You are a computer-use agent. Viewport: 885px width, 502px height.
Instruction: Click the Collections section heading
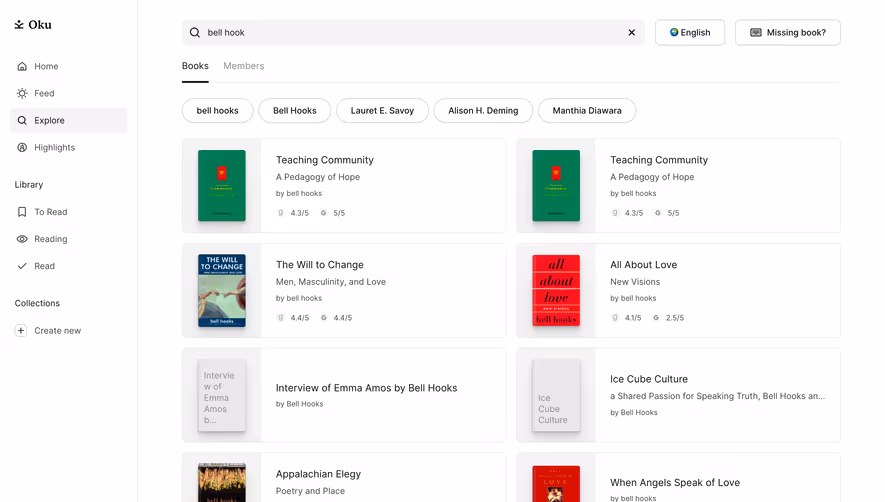[x=37, y=303]
